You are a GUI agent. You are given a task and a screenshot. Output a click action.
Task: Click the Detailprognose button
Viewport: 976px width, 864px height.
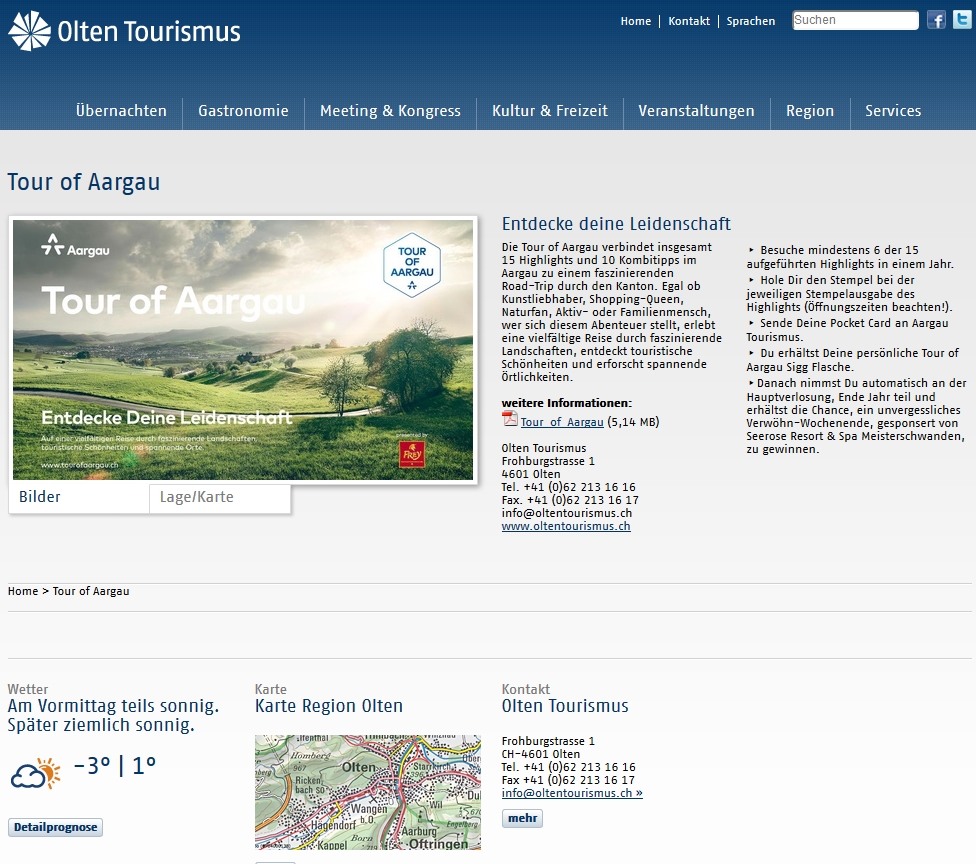pos(55,827)
